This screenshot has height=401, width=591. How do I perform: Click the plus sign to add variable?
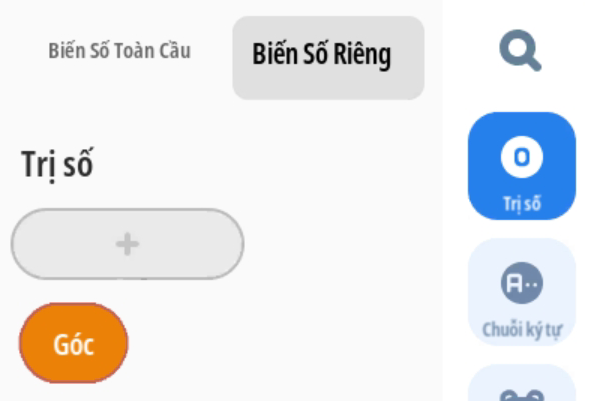127,244
